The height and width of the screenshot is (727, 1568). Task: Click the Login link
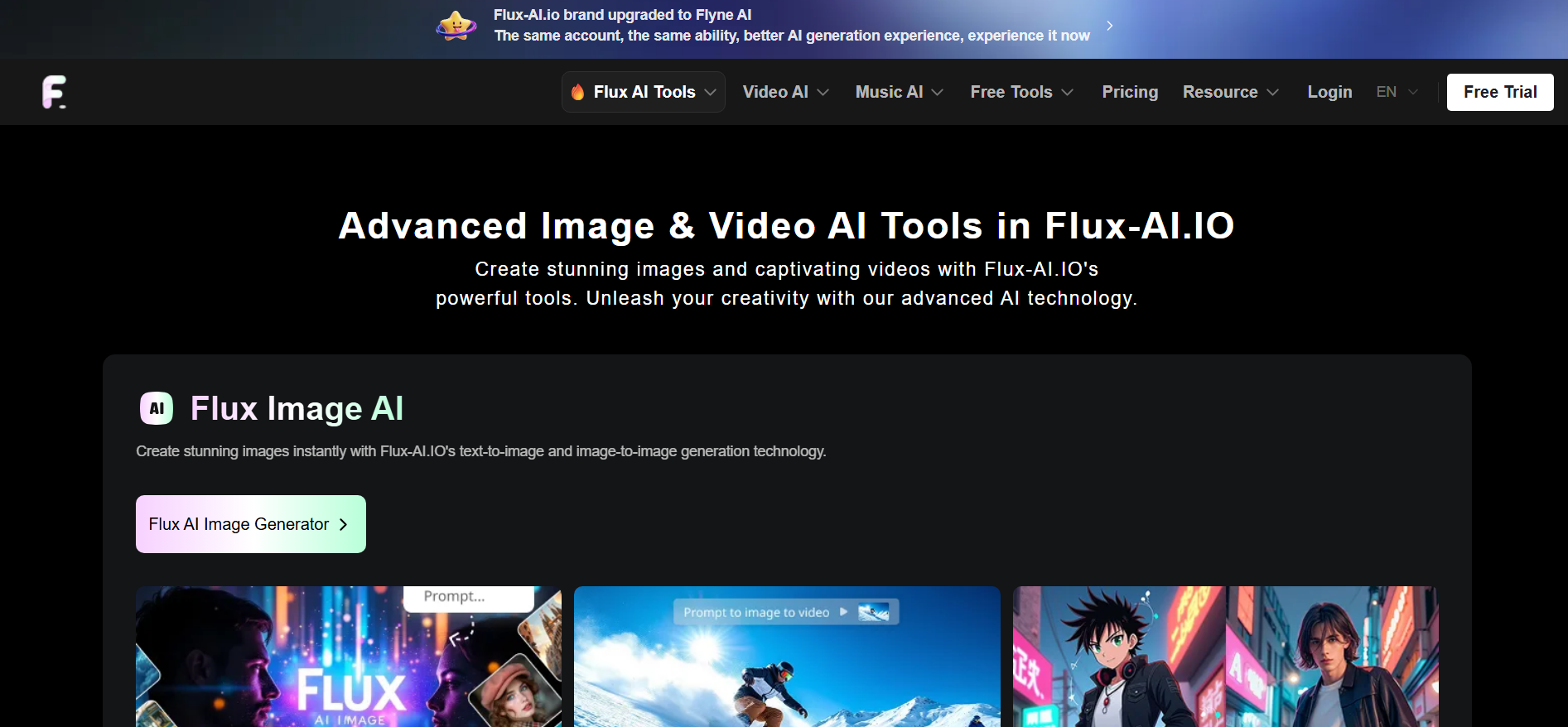tap(1329, 92)
